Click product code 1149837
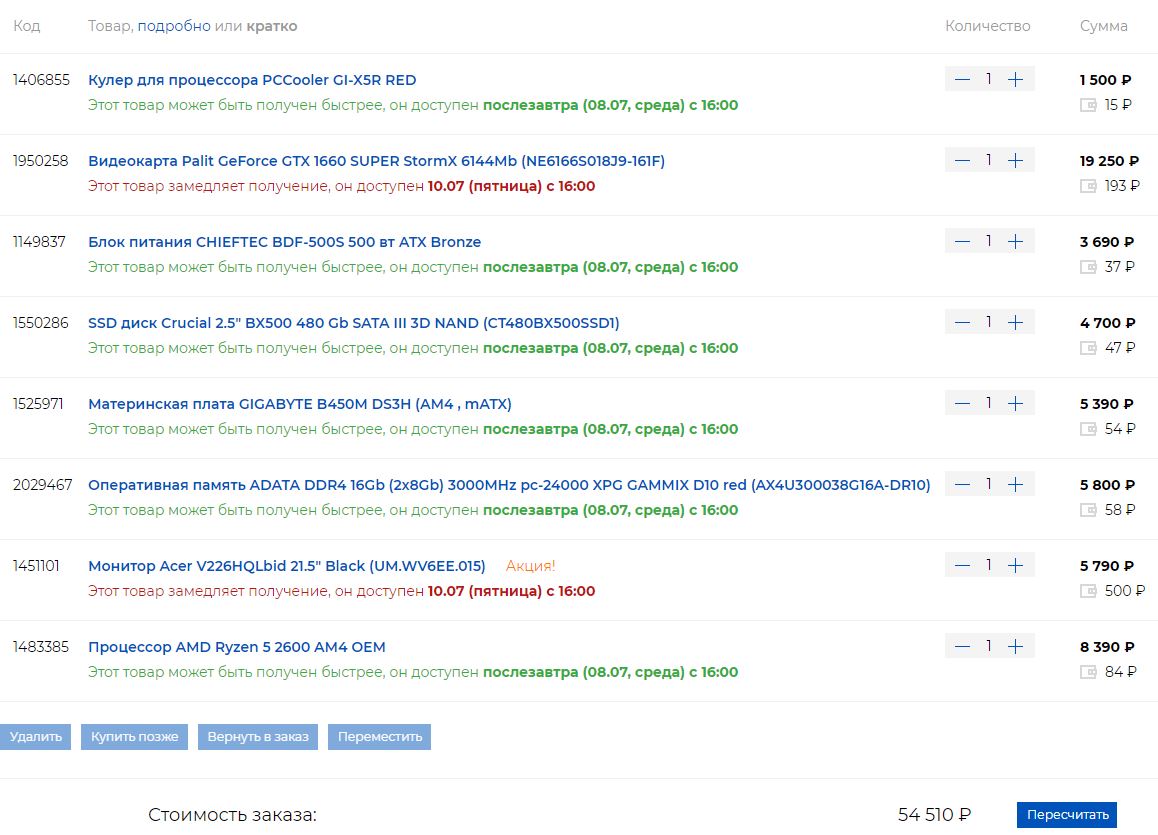This screenshot has height=835, width=1158. [39, 242]
